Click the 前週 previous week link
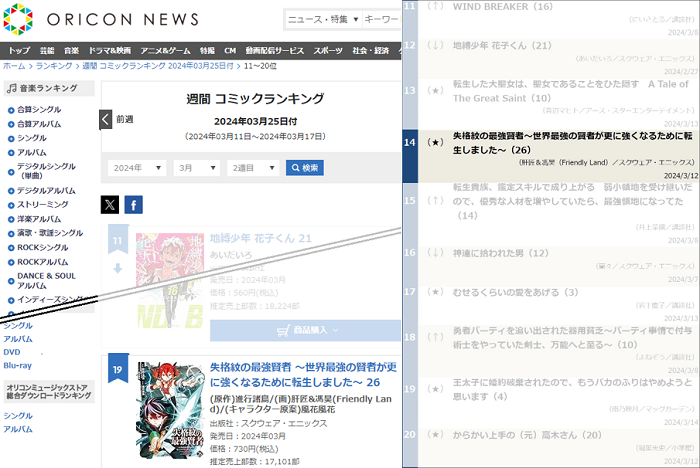Screen dimensions: 700x468 125,119
